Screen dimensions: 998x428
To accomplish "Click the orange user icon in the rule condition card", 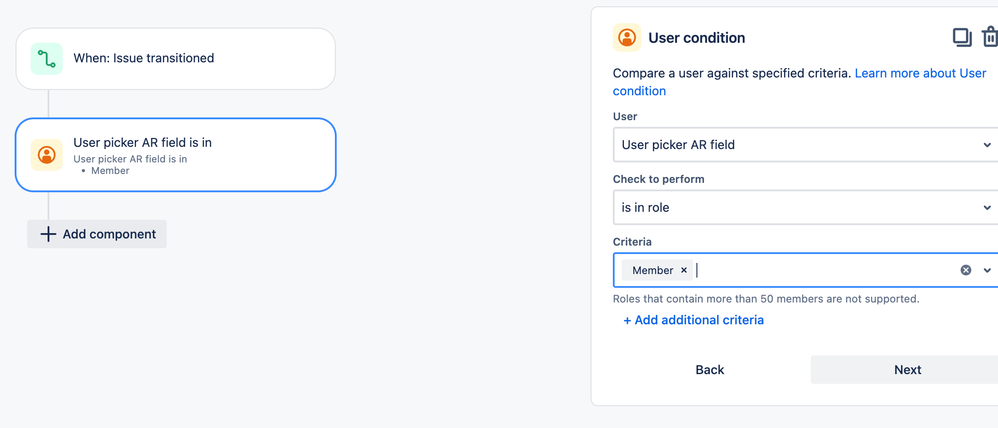I will pyautogui.click(x=46, y=155).
